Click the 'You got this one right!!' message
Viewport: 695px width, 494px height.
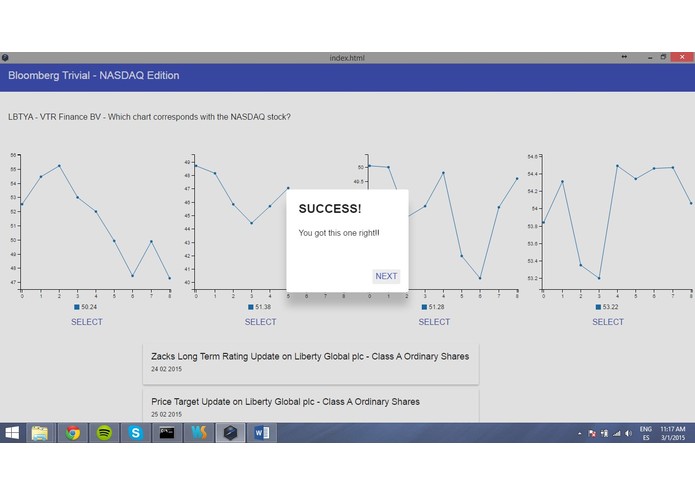(339, 233)
